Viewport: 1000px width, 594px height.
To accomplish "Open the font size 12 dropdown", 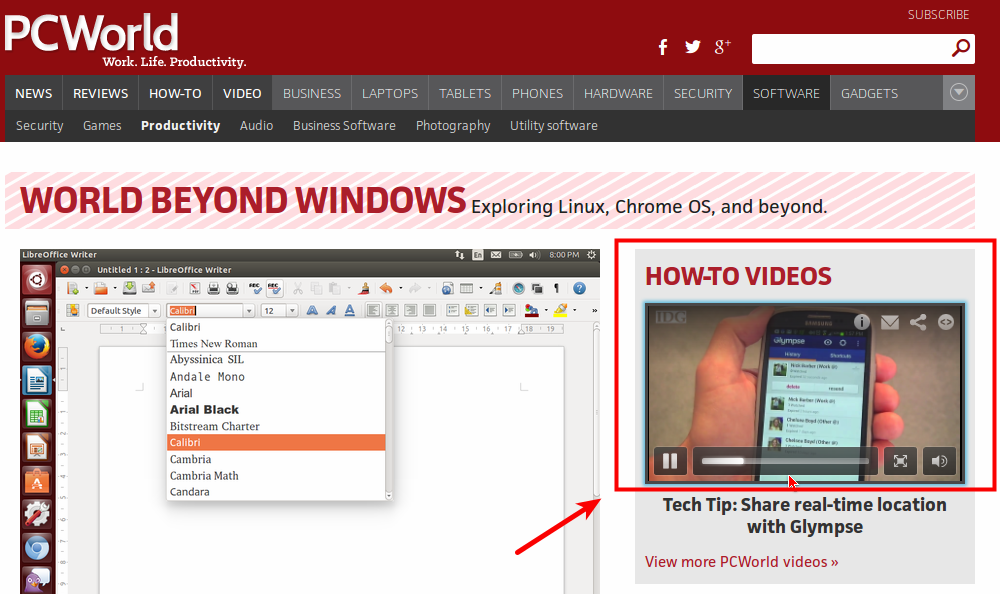I will [x=292, y=311].
